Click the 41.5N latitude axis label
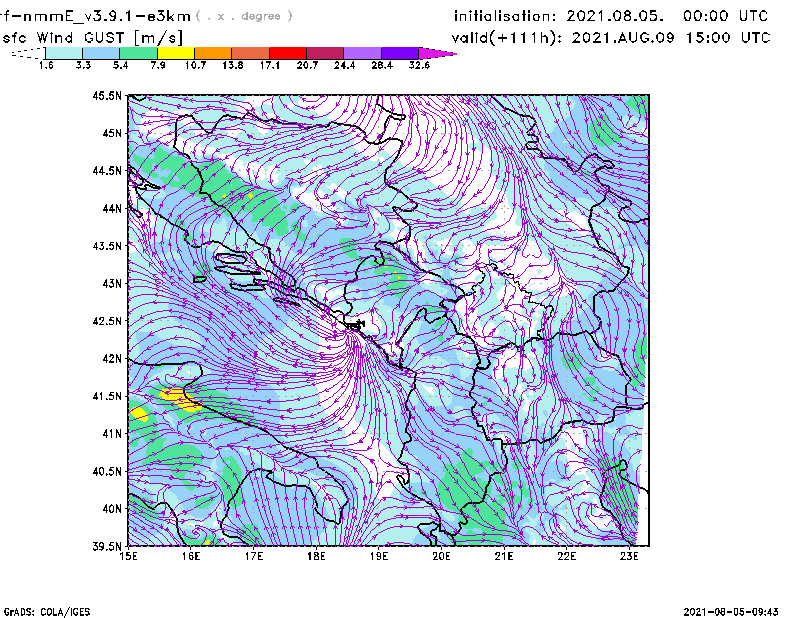Viewport: 800px width, 618px height. (x=107, y=396)
